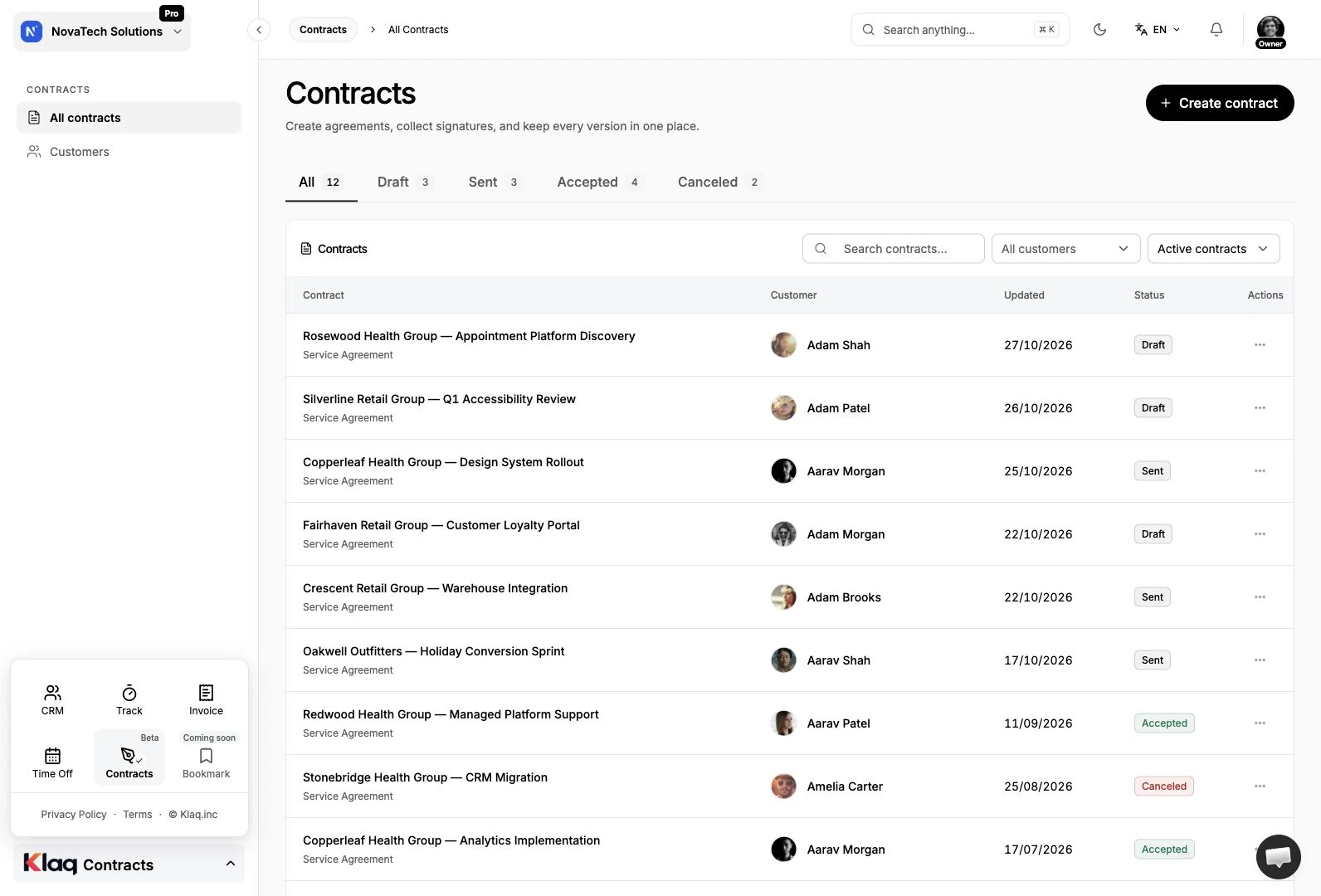Screen dimensions: 1321x896
Task: Open actions menu for Oakwell Outfitters contract
Action: (x=1260, y=660)
